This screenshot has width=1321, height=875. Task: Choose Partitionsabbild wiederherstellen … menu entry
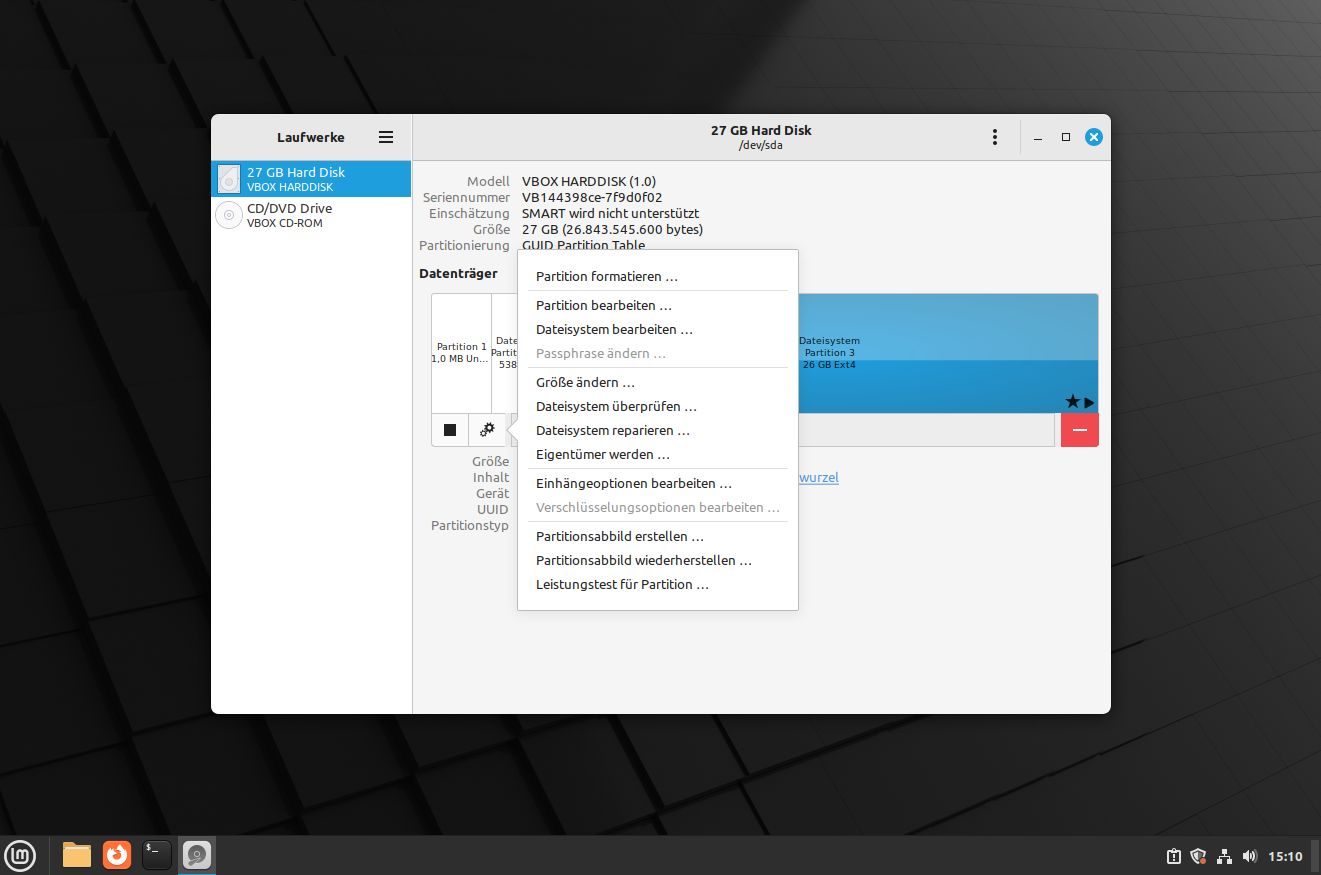point(658,560)
